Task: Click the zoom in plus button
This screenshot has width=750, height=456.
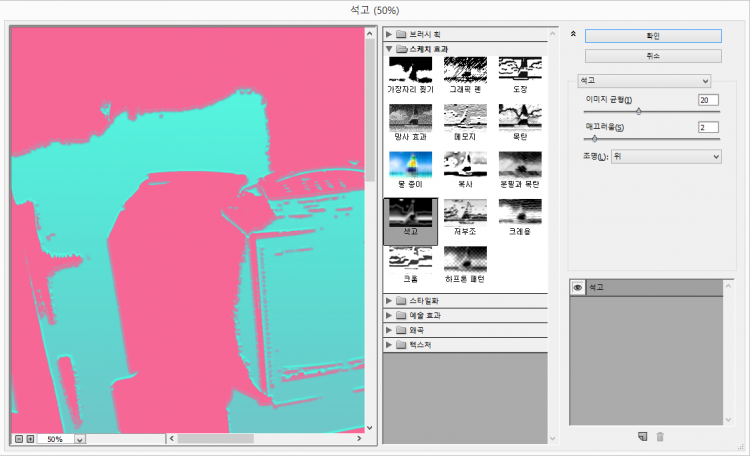Action: 30,438
